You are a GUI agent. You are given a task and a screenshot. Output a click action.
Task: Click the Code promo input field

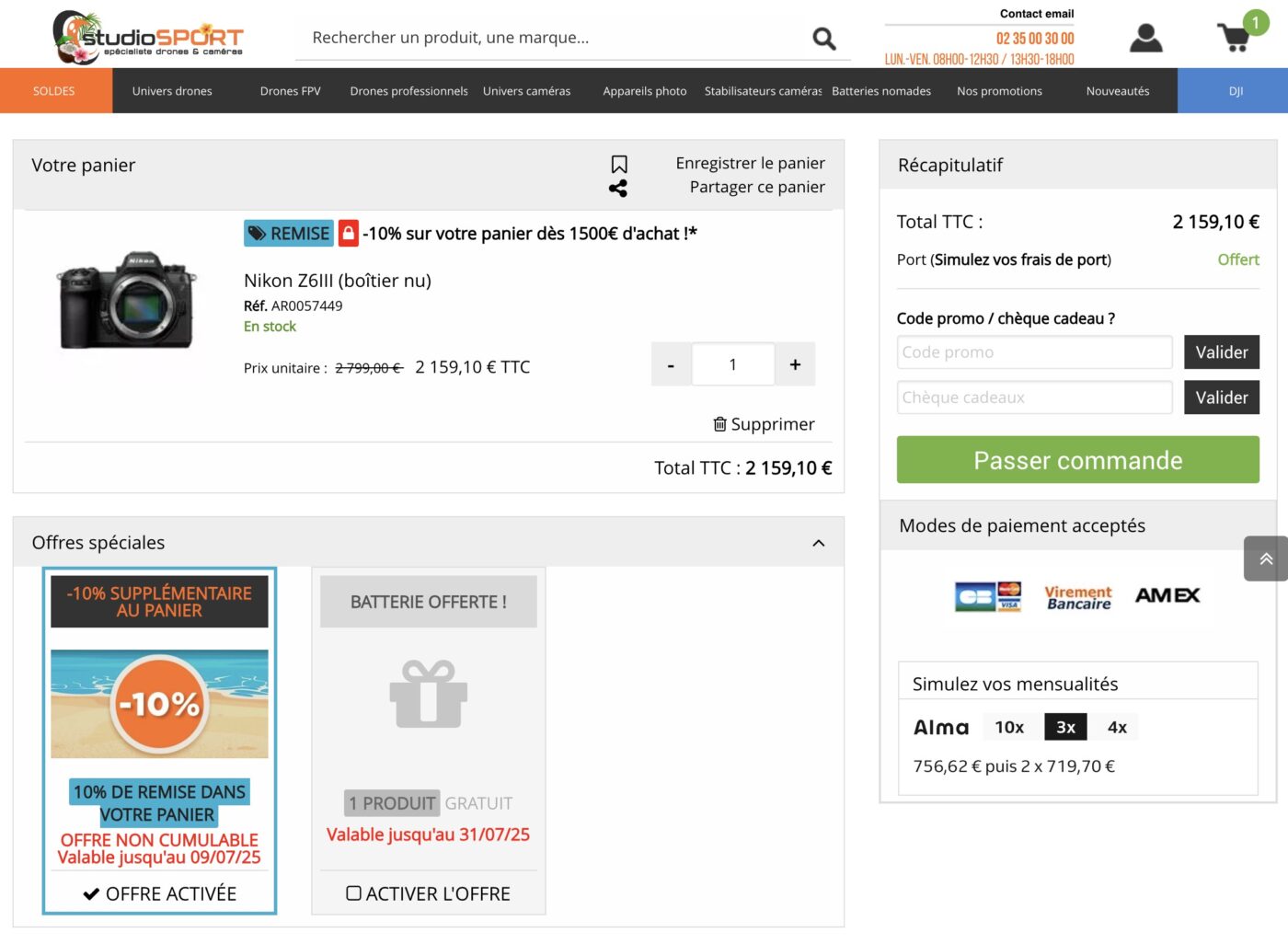click(x=1035, y=352)
